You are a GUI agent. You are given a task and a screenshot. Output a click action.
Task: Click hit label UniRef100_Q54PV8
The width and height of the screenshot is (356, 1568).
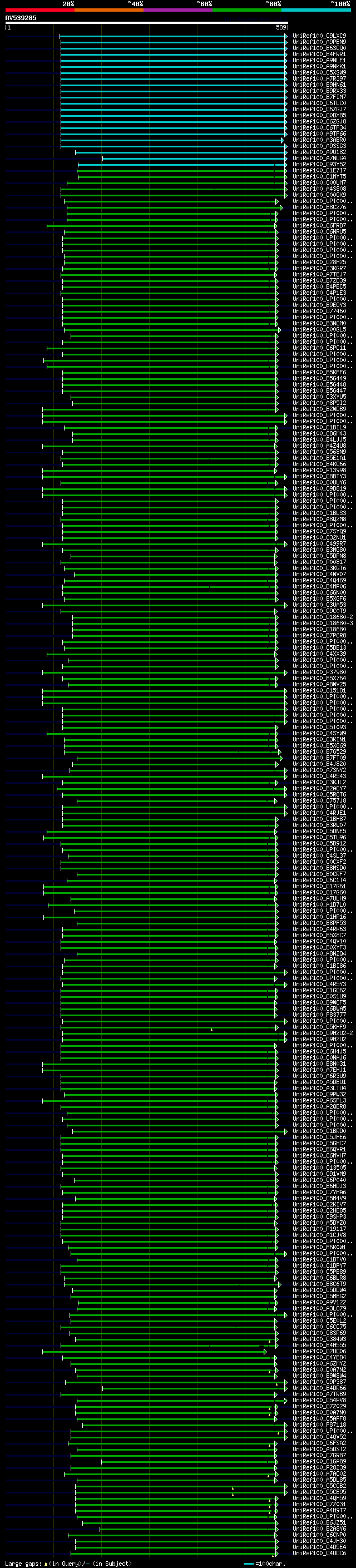tap(319, 1401)
